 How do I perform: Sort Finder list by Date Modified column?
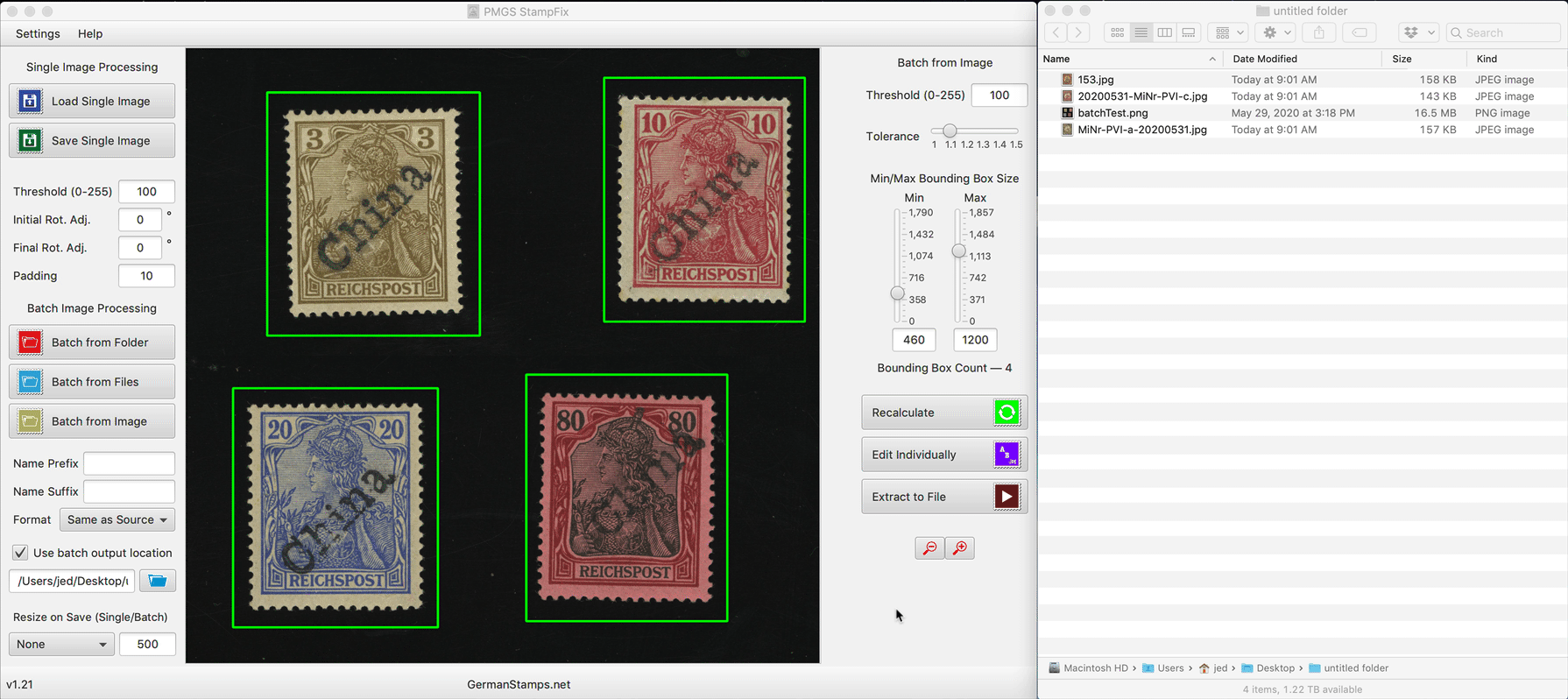tap(1303, 59)
